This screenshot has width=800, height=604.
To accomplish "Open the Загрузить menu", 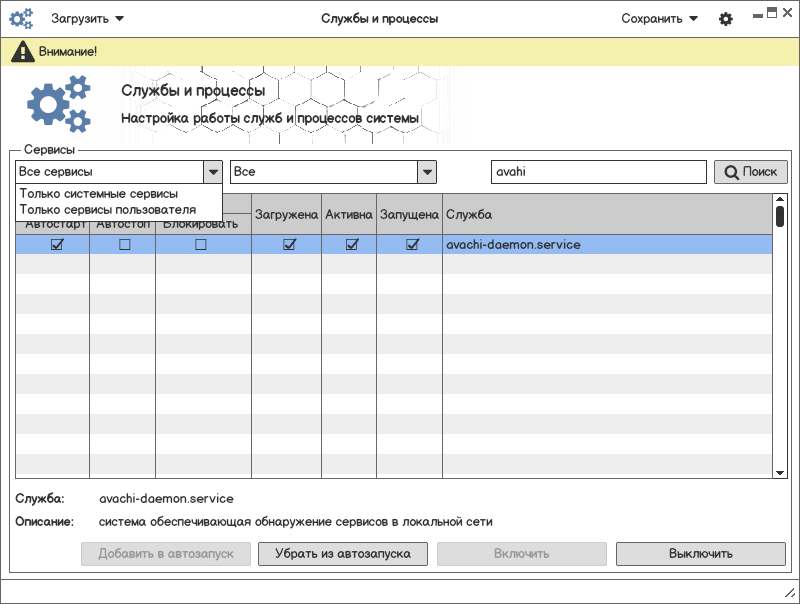I will [87, 19].
